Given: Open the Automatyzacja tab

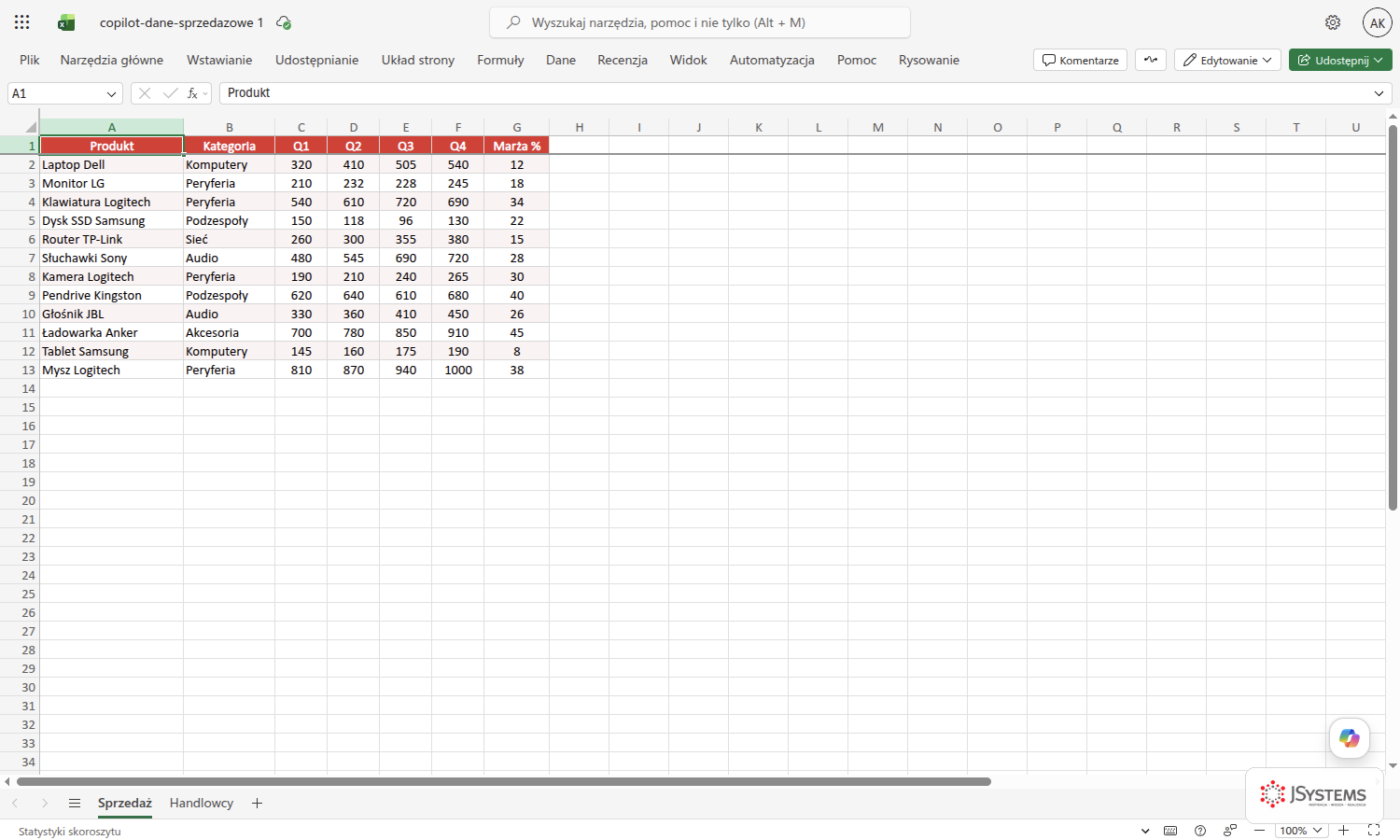Looking at the screenshot, I should 772,60.
